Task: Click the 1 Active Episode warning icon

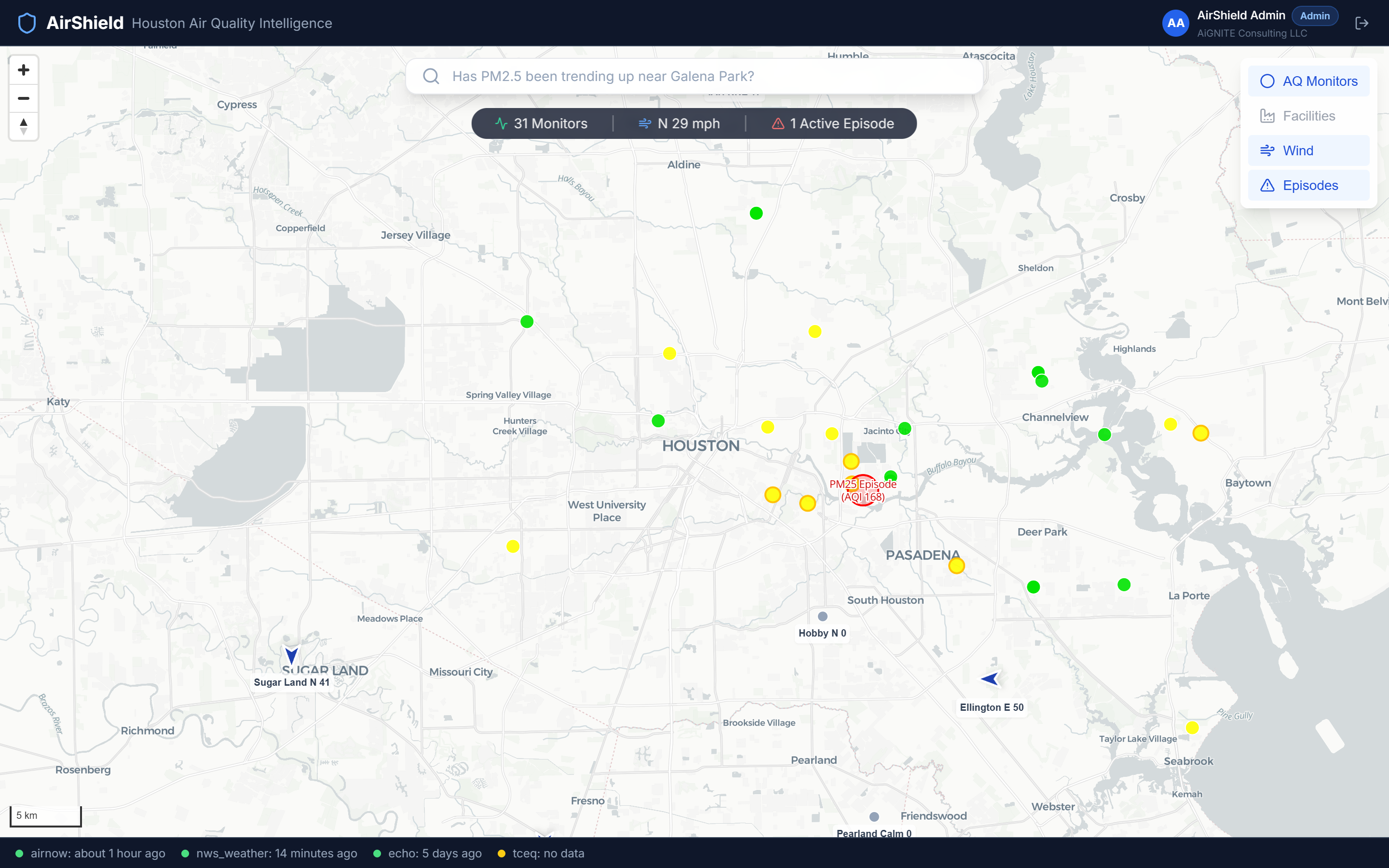Action: 778,123
